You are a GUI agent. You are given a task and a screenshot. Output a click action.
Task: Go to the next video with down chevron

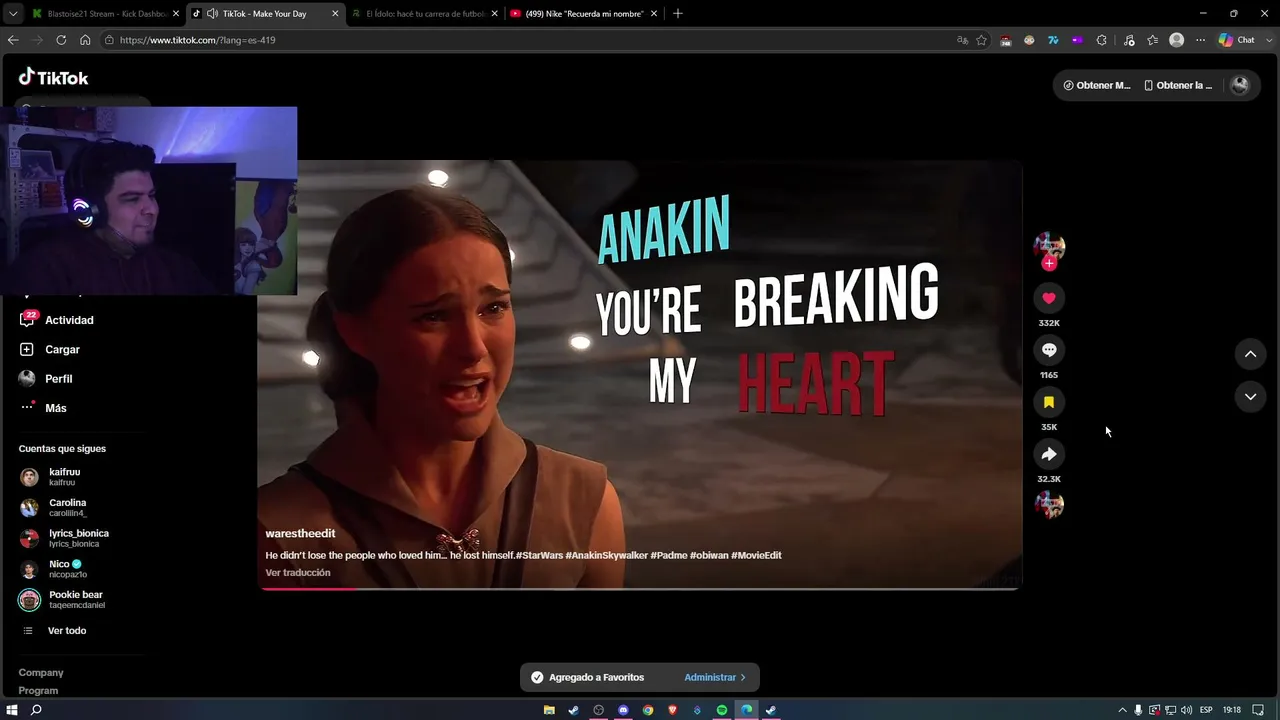click(1250, 397)
